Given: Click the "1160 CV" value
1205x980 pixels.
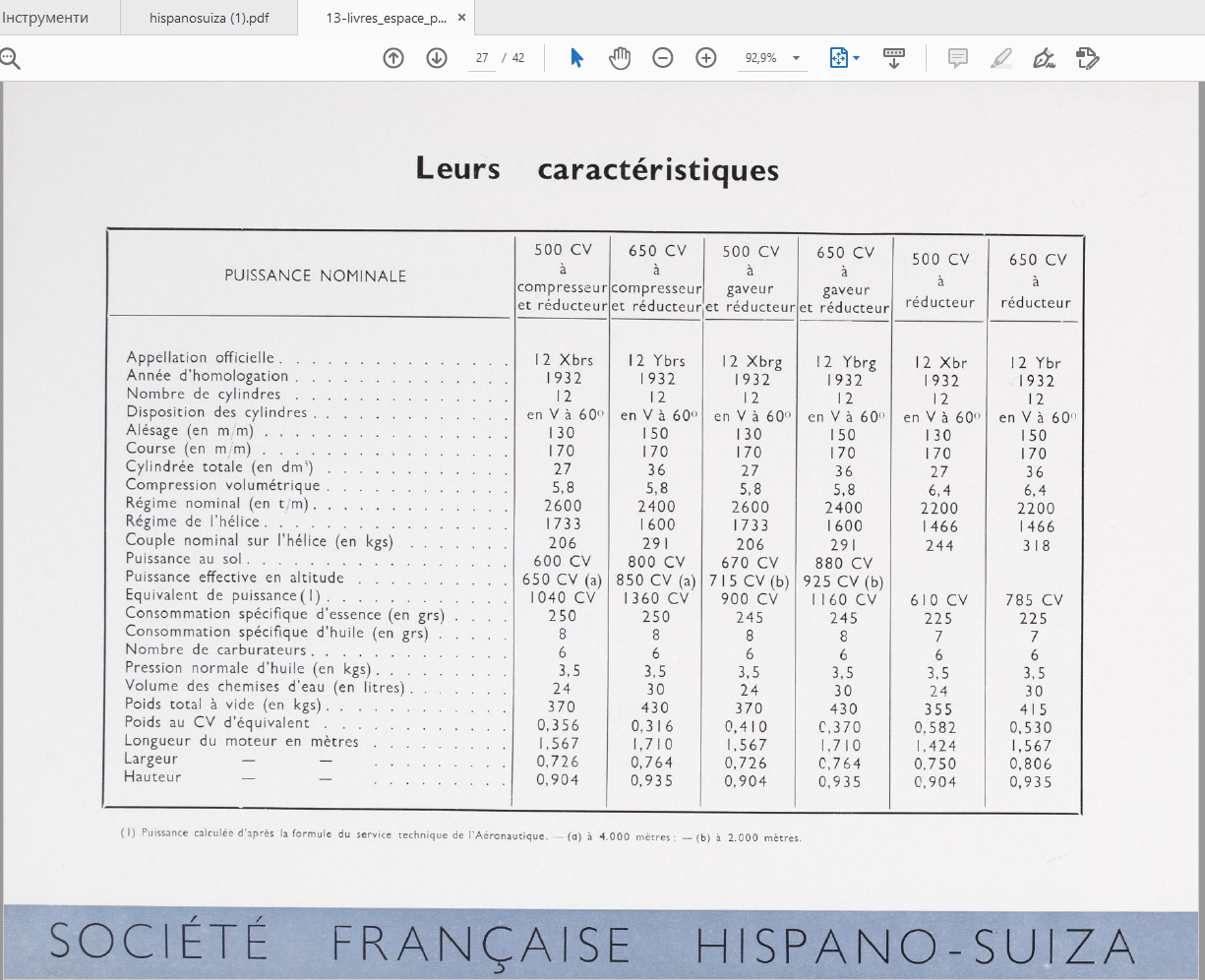Looking at the screenshot, I should [x=844, y=599].
